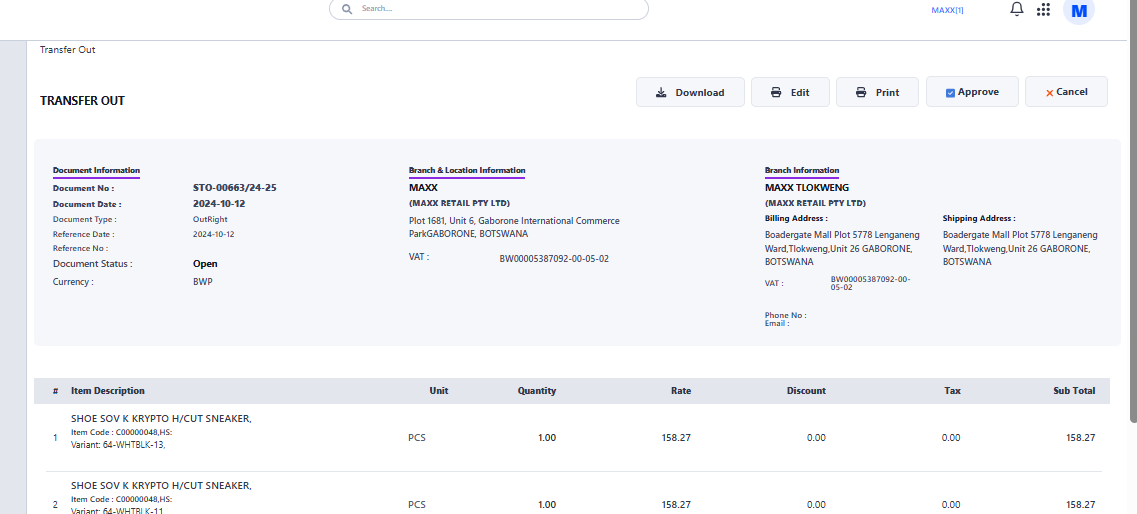This screenshot has width=1137, height=514.
Task: Click the printer icon beside Print
Action: coord(861,92)
